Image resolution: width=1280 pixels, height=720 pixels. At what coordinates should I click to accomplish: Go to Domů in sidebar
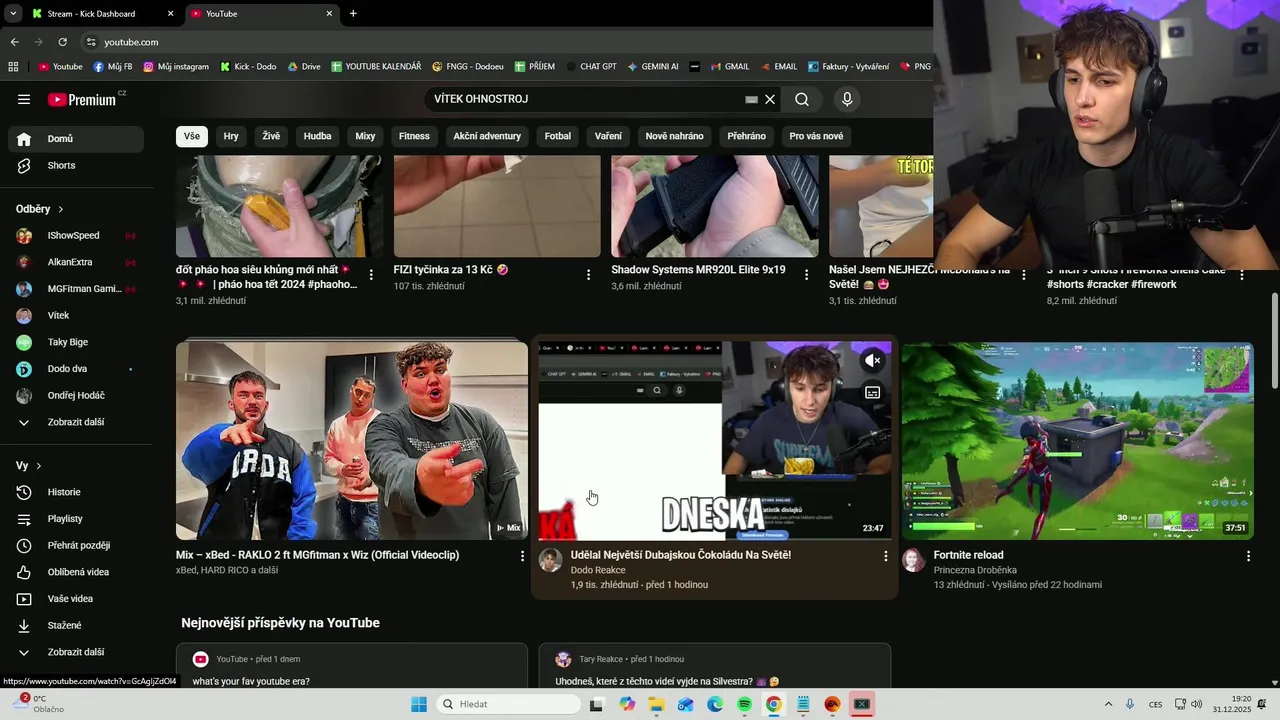76,139
